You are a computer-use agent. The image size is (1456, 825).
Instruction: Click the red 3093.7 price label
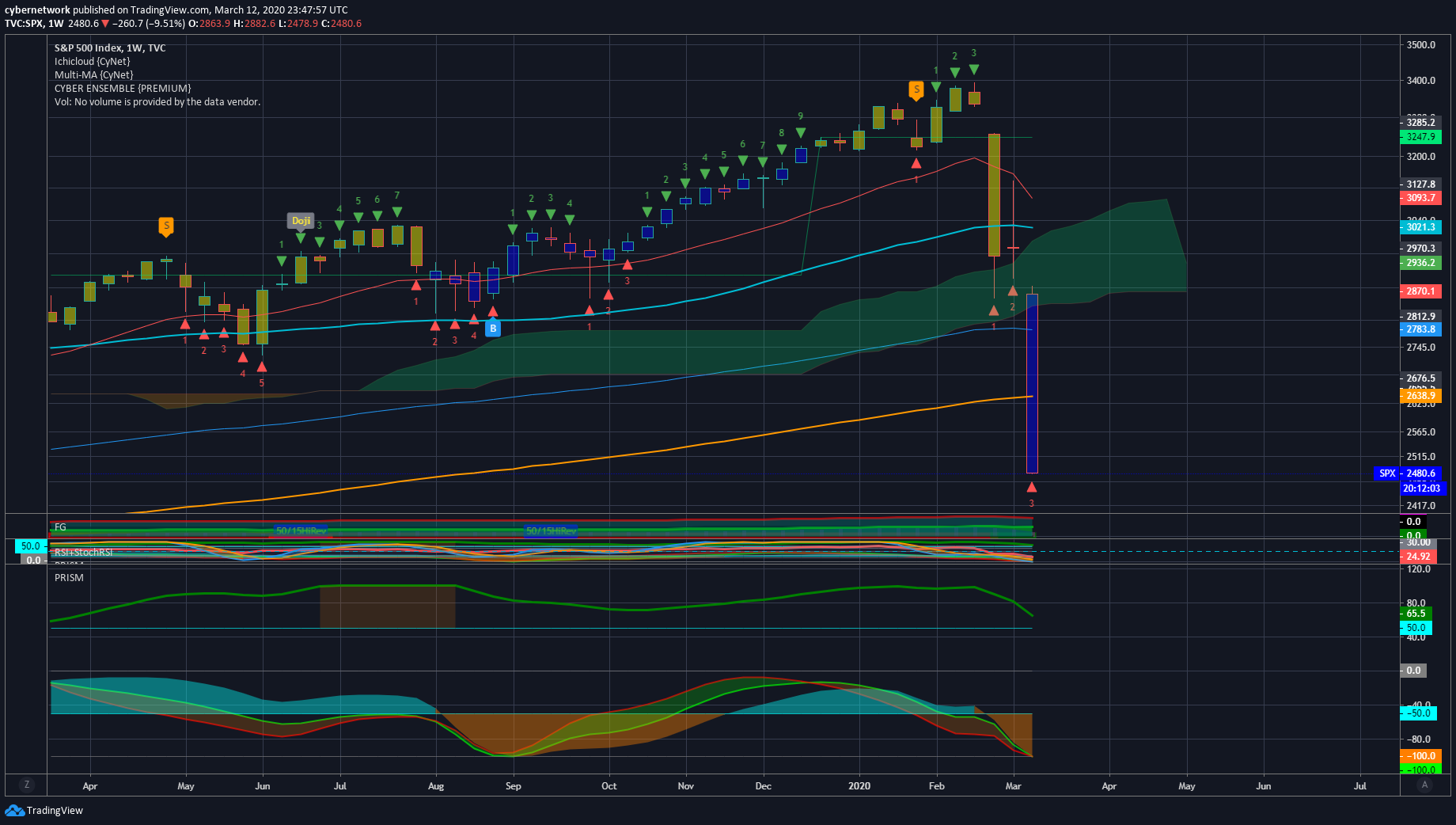point(1420,198)
